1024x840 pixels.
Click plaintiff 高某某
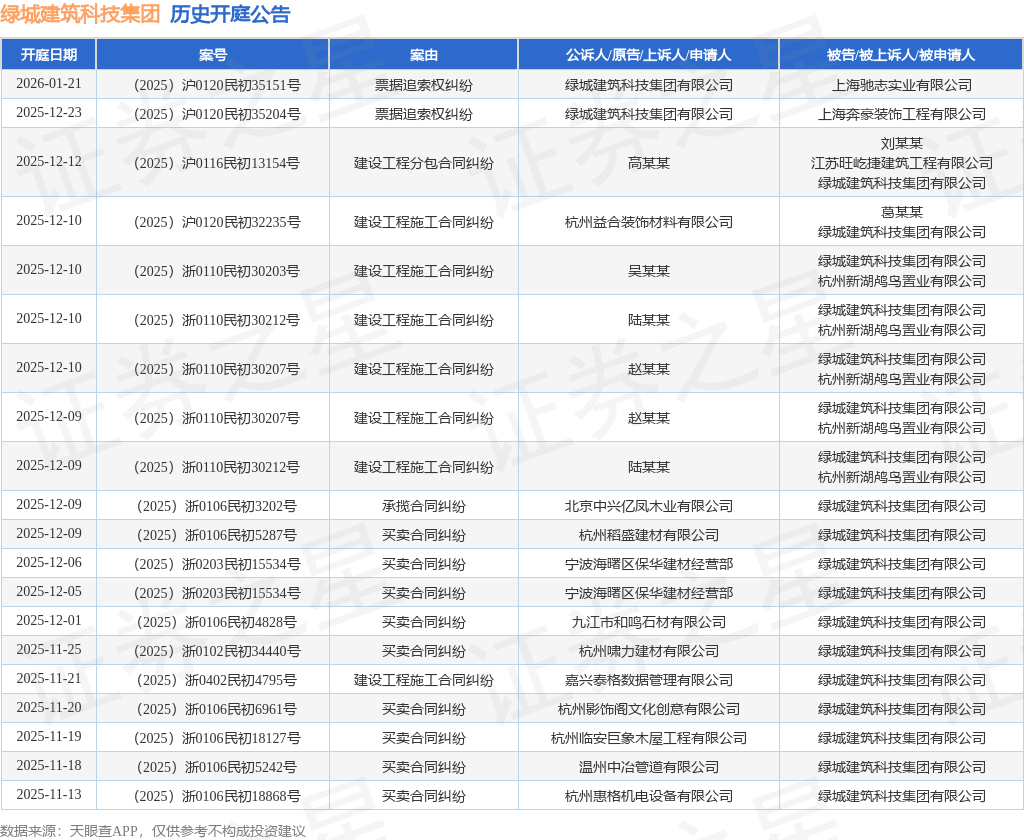pyautogui.click(x=648, y=163)
